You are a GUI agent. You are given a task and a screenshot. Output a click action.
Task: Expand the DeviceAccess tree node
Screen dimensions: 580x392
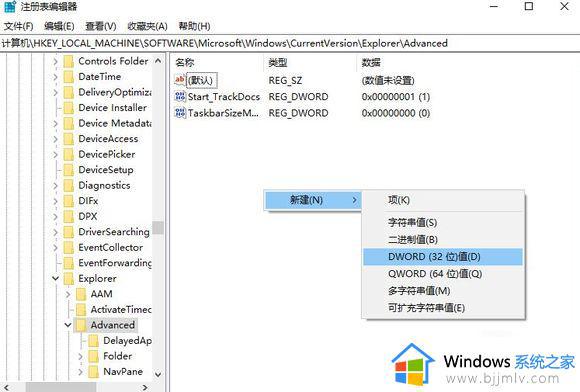(55, 139)
